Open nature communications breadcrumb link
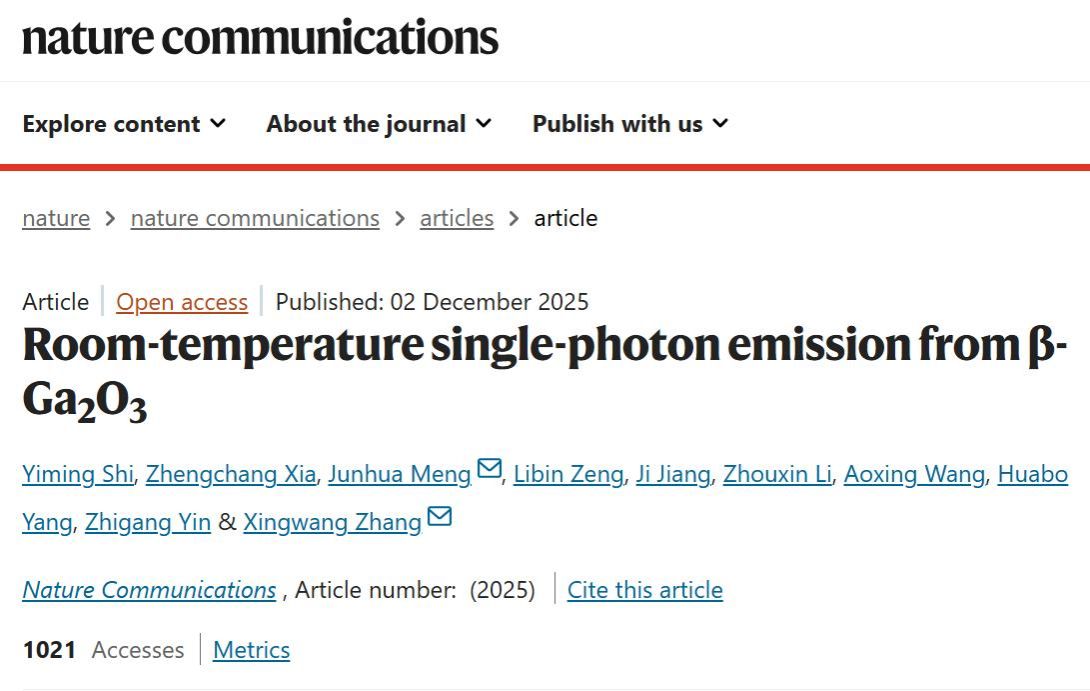1090x691 pixels. point(255,218)
